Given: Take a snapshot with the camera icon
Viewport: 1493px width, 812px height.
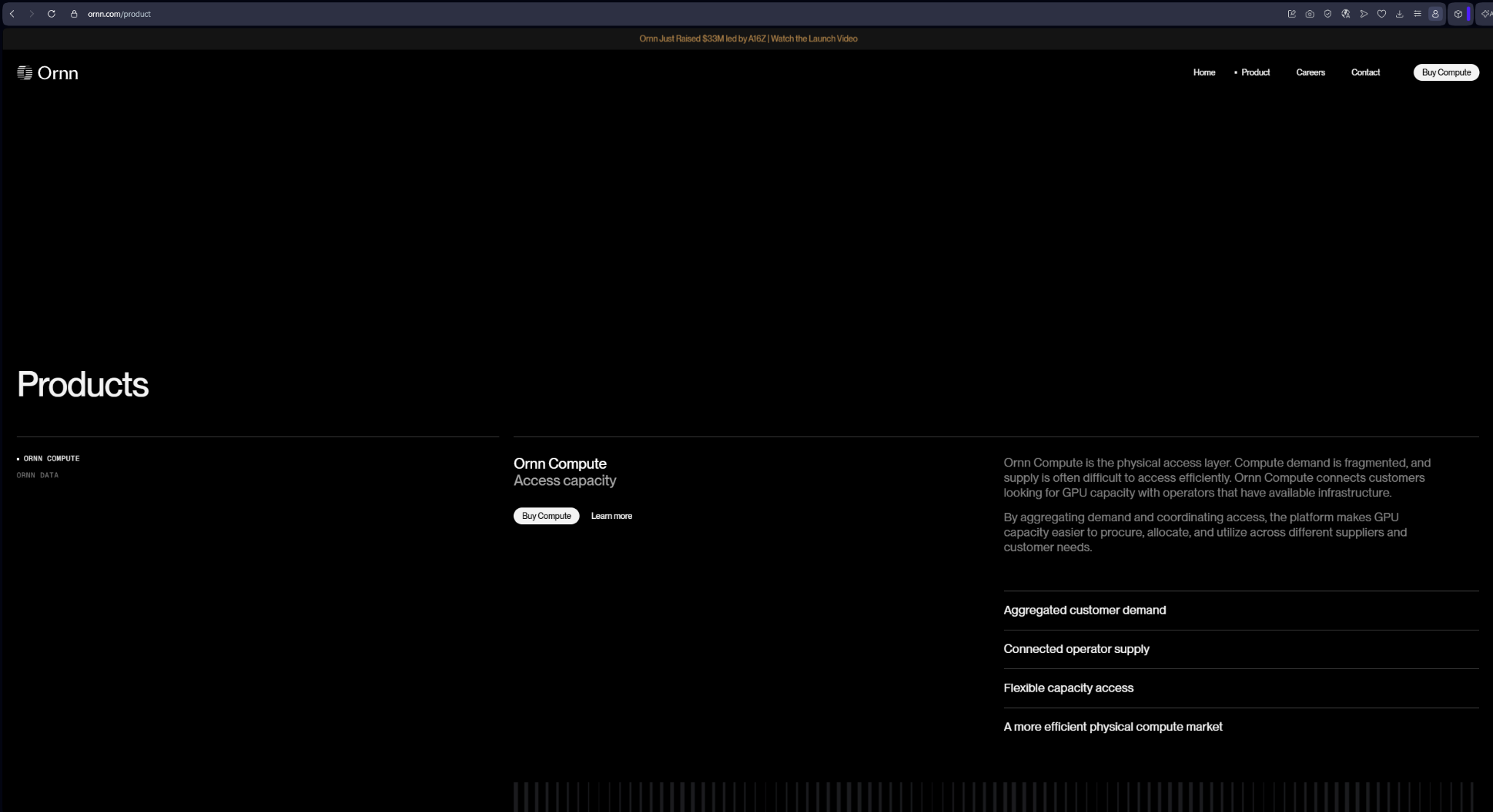Looking at the screenshot, I should tap(1310, 14).
